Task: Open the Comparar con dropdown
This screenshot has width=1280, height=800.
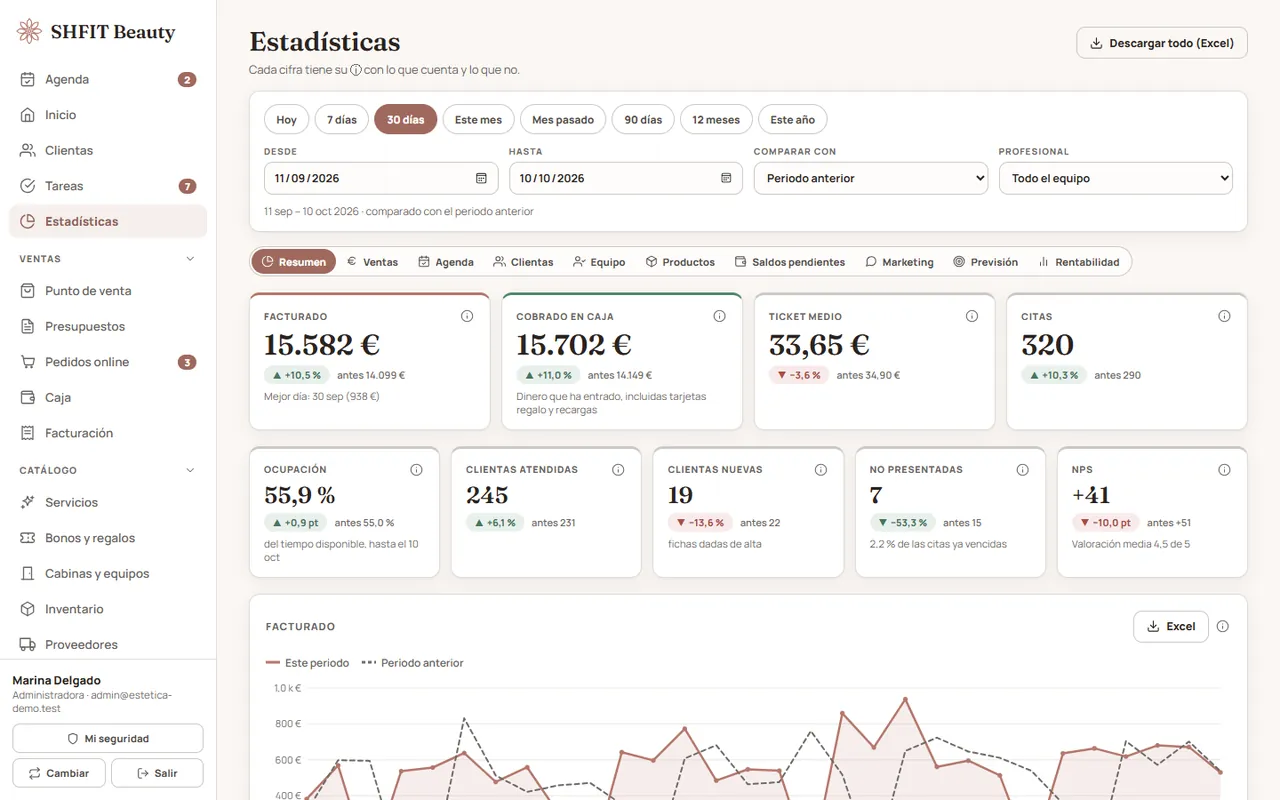Action: click(871, 178)
